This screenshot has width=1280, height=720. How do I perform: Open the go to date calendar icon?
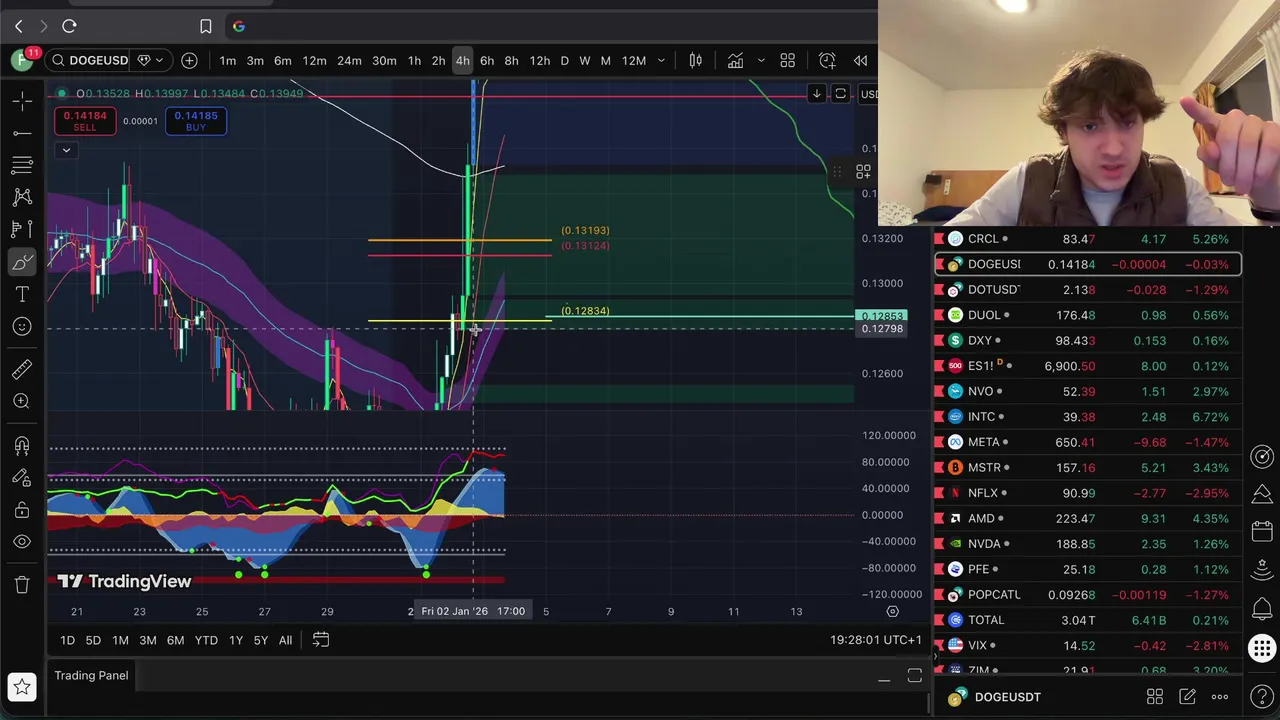coord(321,640)
